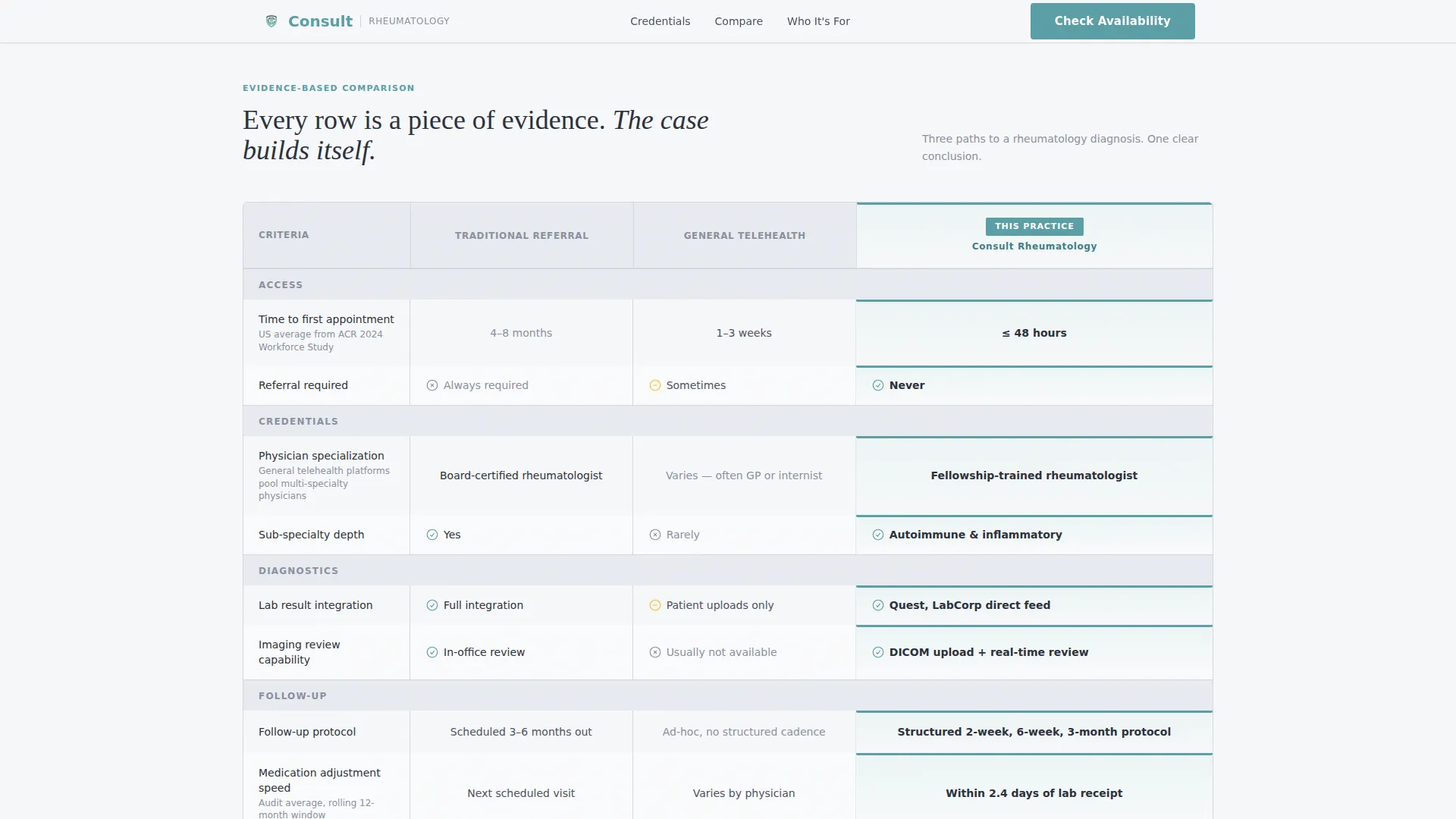Click Within 2.4 days of lab receipt cell
This screenshot has width=1456, height=819.
pyautogui.click(x=1034, y=793)
